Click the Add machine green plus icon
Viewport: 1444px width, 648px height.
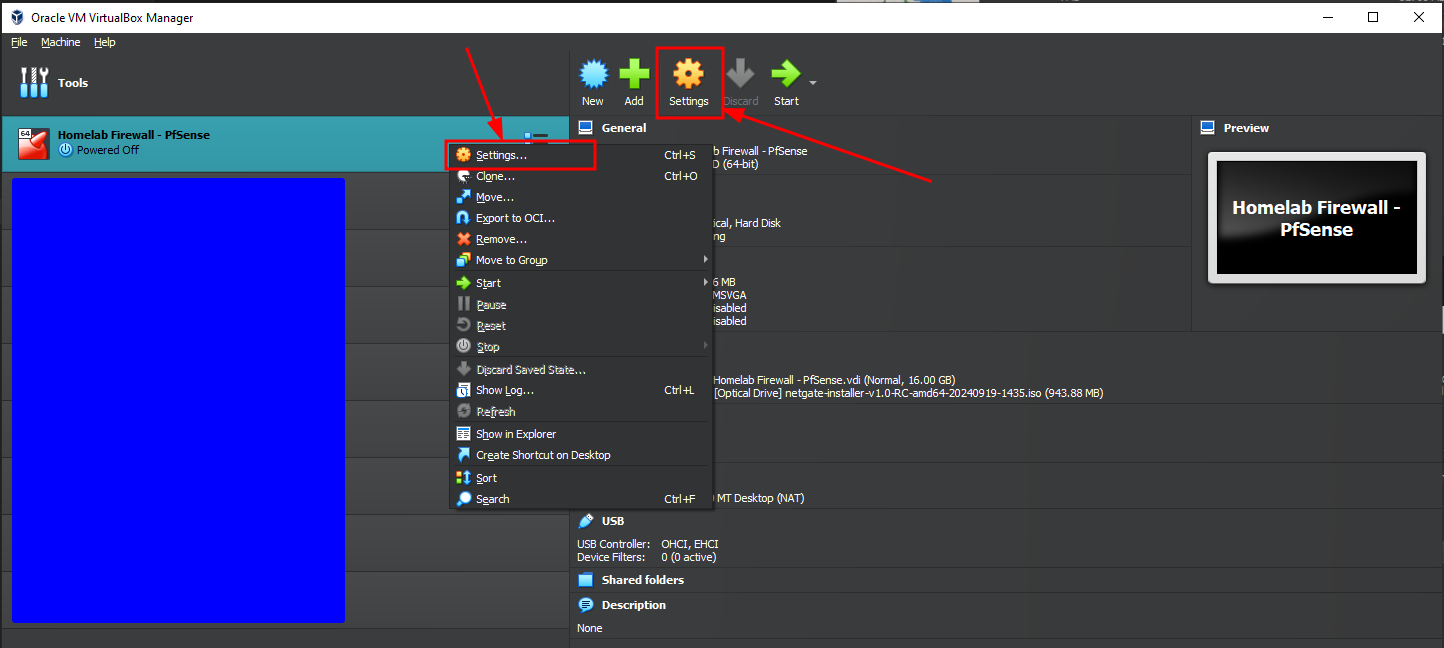pyautogui.click(x=634, y=82)
